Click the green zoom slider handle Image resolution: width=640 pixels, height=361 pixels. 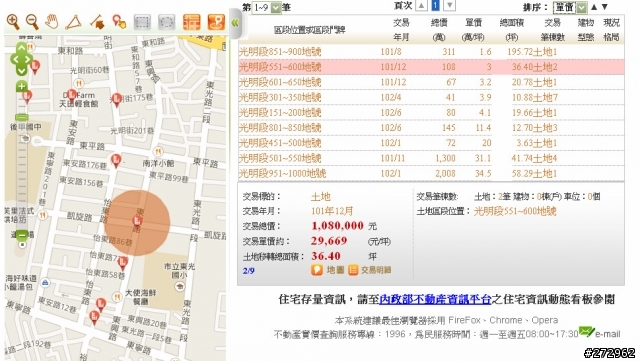point(22,118)
